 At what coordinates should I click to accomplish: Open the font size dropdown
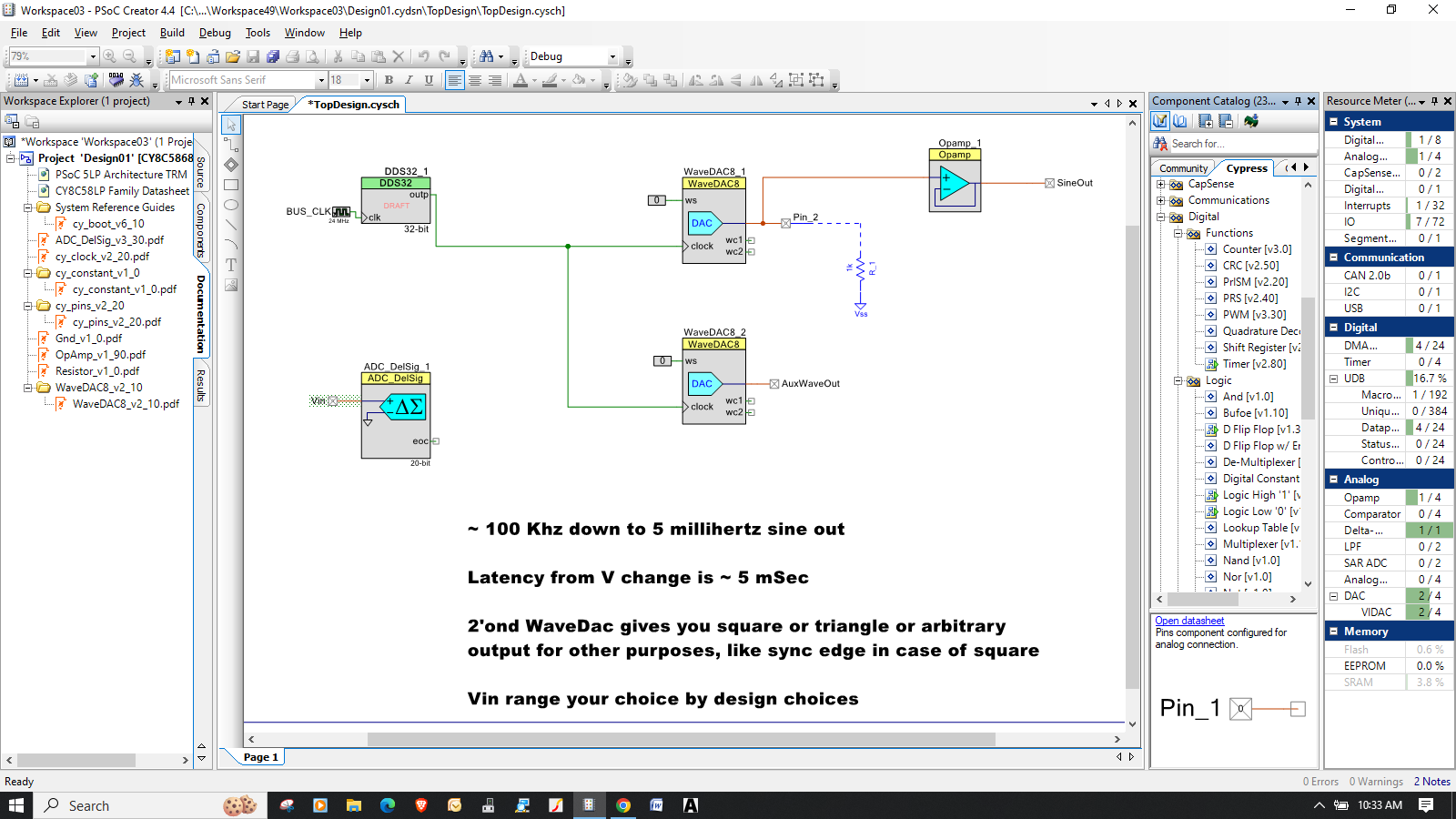point(367,80)
